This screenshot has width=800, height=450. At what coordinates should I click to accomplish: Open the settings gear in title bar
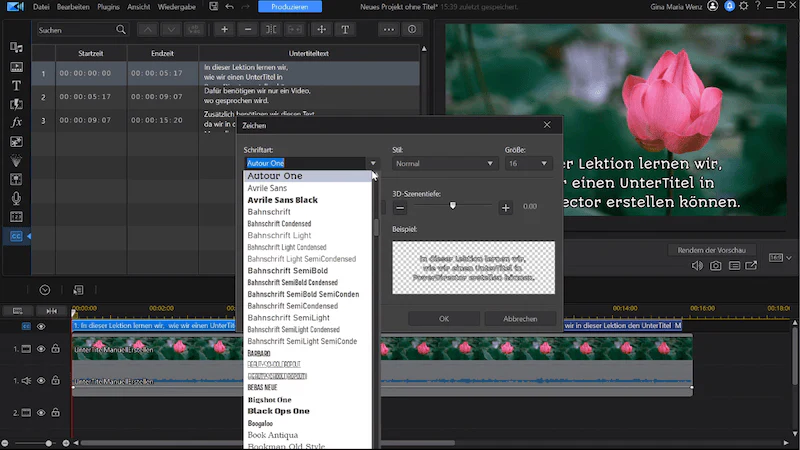pos(744,6)
